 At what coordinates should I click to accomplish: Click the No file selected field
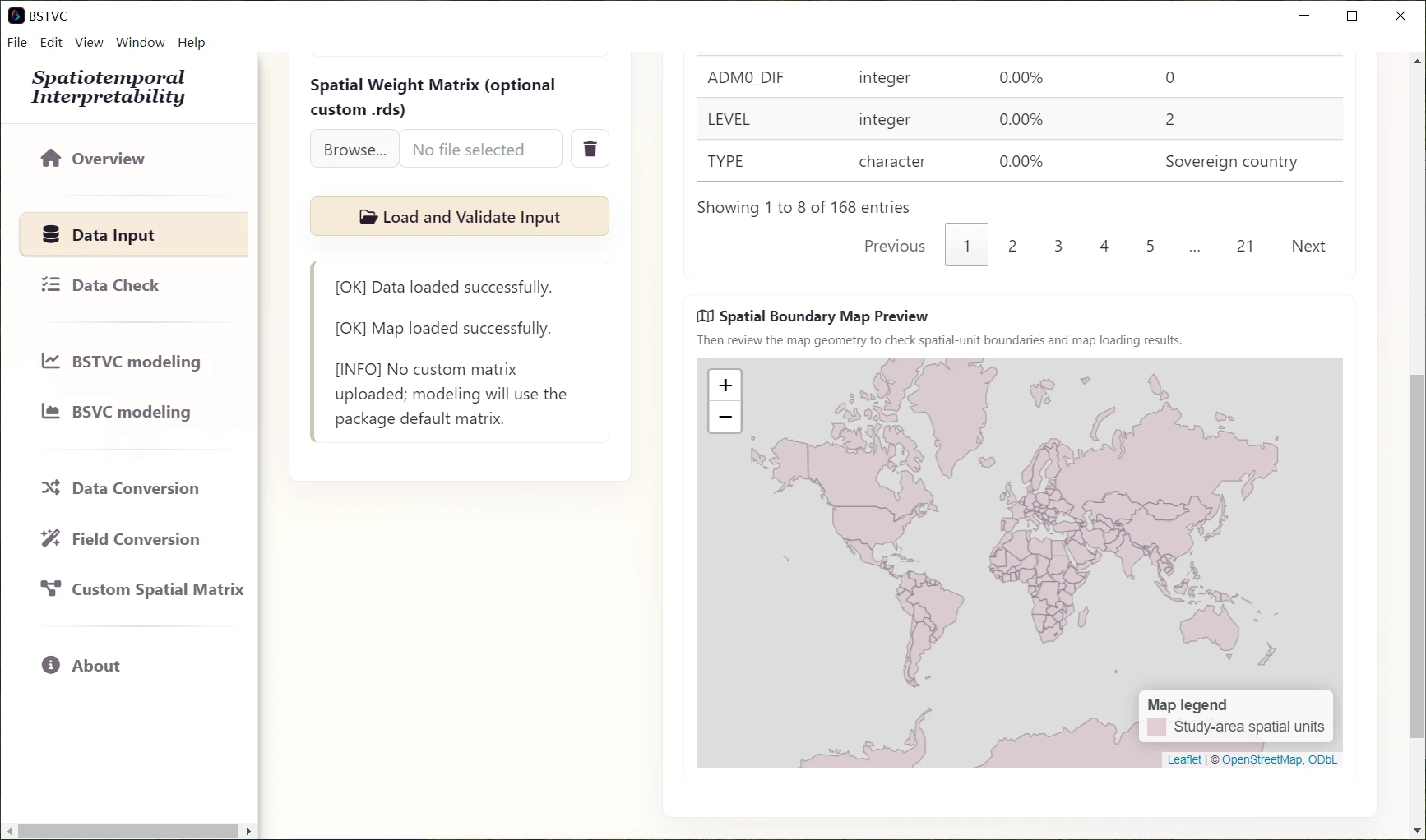(x=481, y=149)
